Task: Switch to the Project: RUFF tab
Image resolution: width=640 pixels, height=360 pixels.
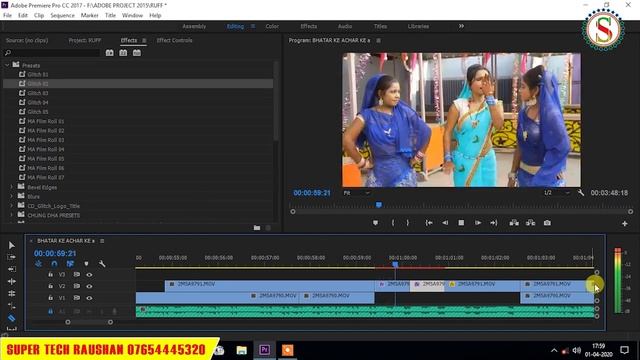Action: pos(84,40)
